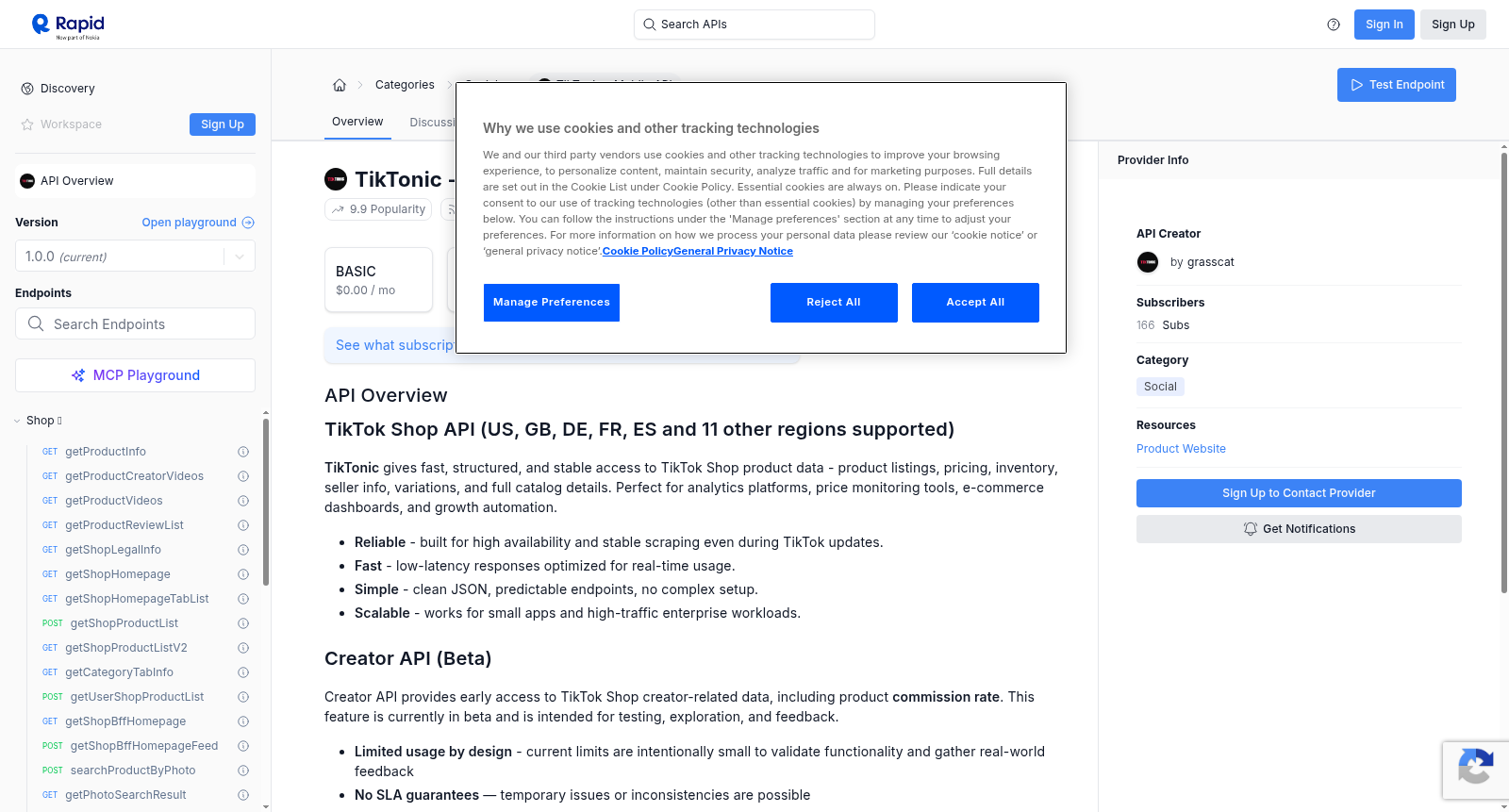The width and height of the screenshot is (1509, 812).
Task: Click the TikTonic logo beside the title
Action: 336,179
